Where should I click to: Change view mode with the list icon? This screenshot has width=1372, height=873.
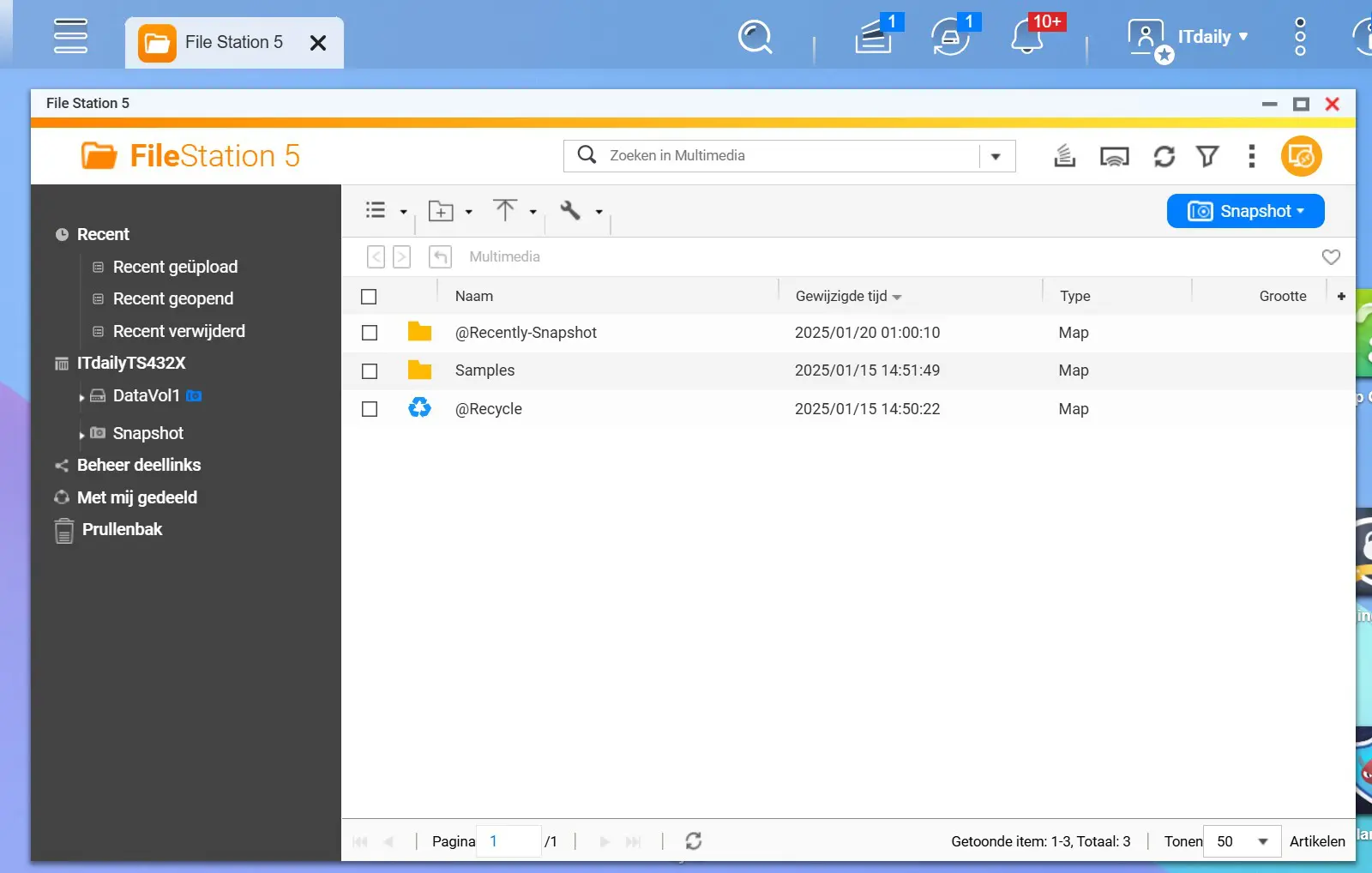[x=376, y=210]
